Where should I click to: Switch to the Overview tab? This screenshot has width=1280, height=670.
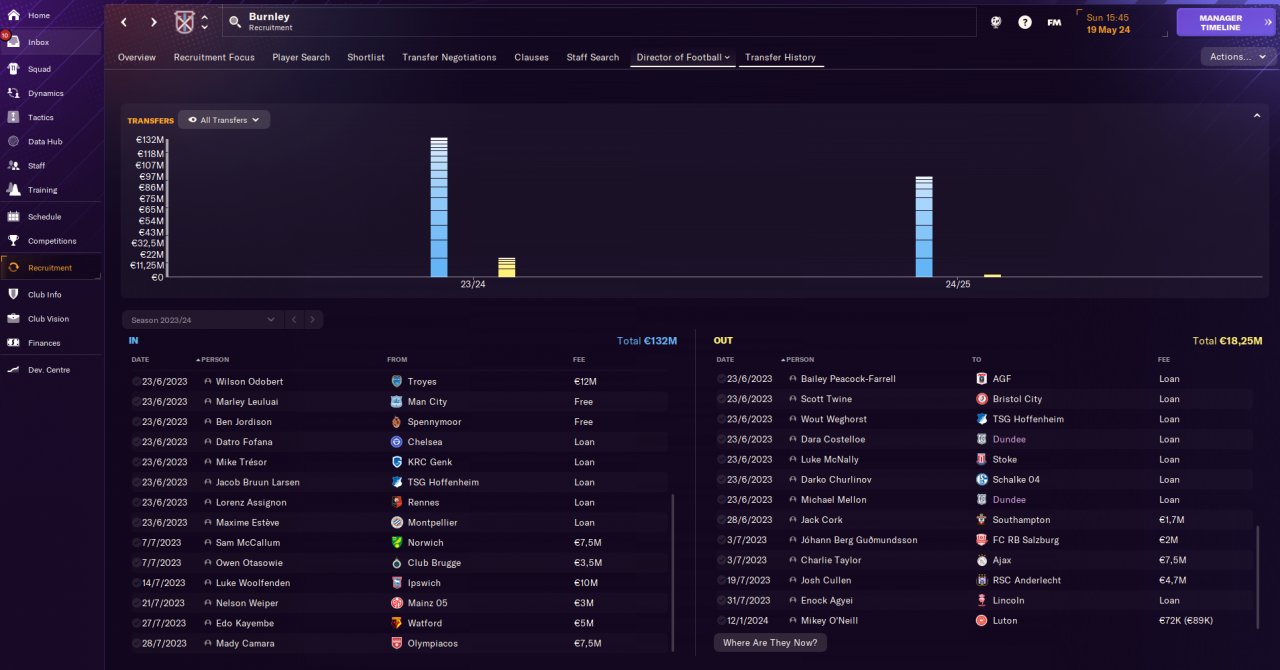point(137,57)
